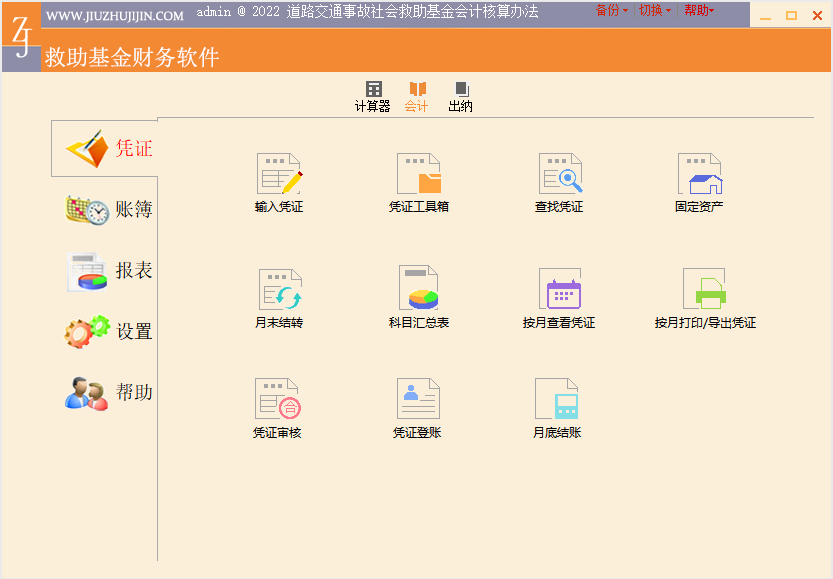Open the 月底结账 month-end closing icon
The height and width of the screenshot is (579, 833).
[557, 399]
